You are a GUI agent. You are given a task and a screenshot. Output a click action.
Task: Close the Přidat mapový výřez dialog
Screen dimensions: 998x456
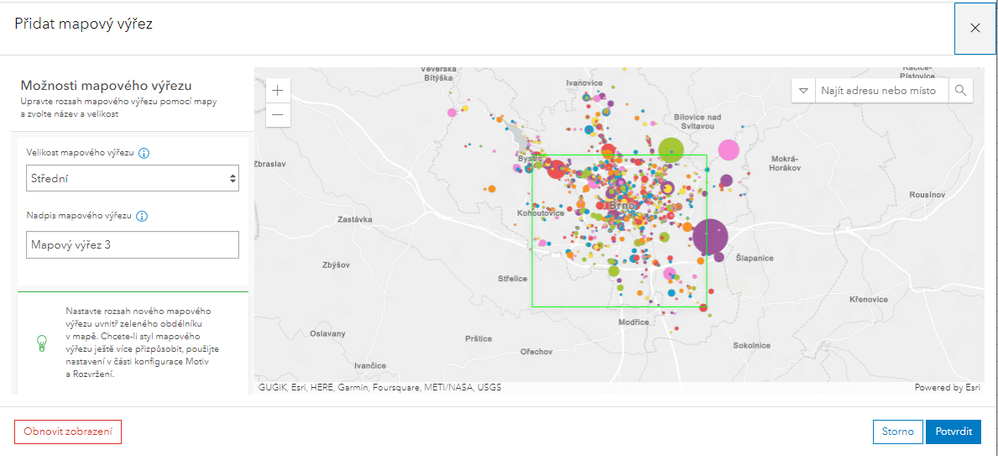[974, 27]
